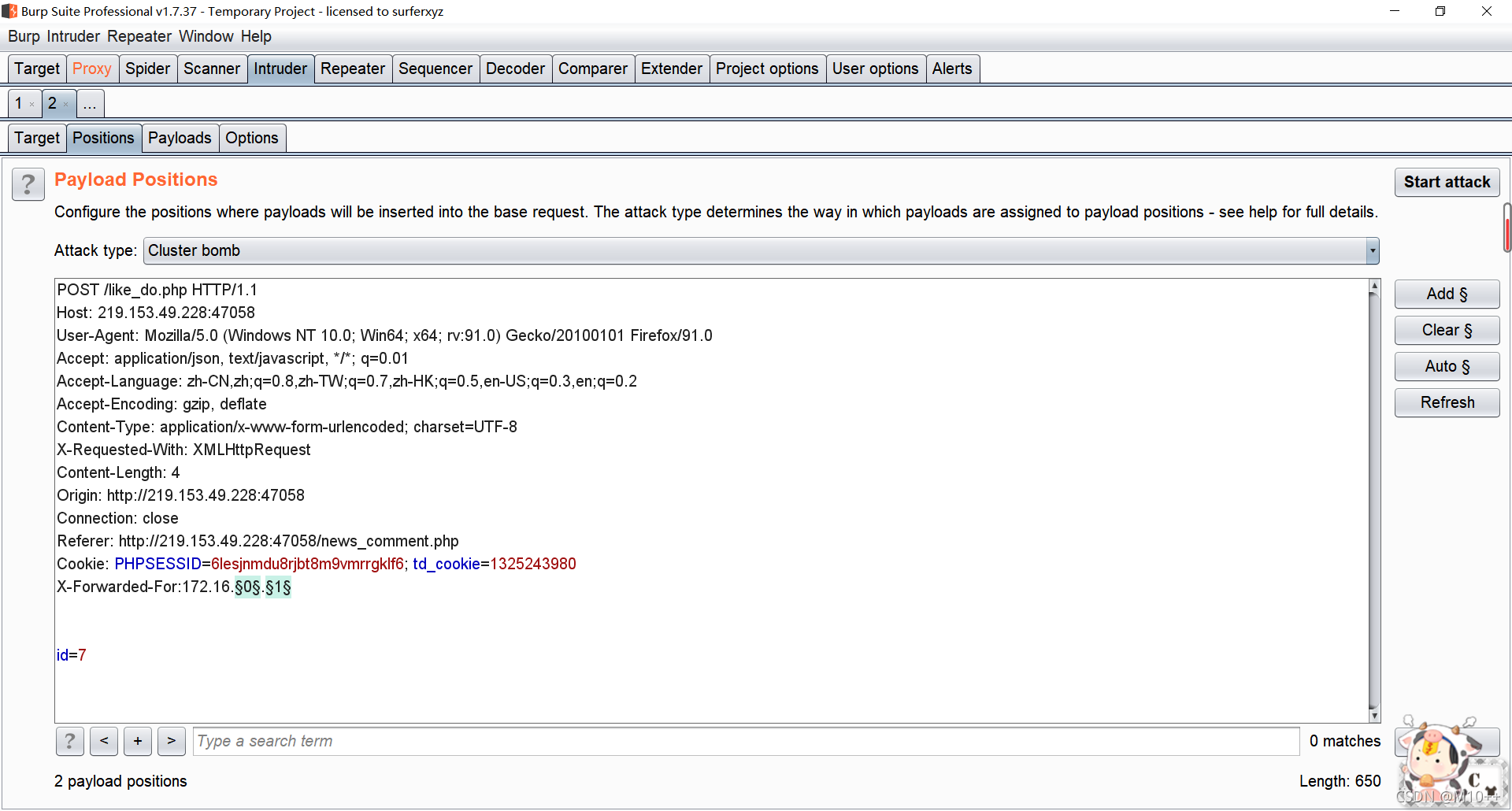Image resolution: width=1512 pixels, height=811 pixels.
Task: Click Refresh button
Action: (x=1447, y=402)
